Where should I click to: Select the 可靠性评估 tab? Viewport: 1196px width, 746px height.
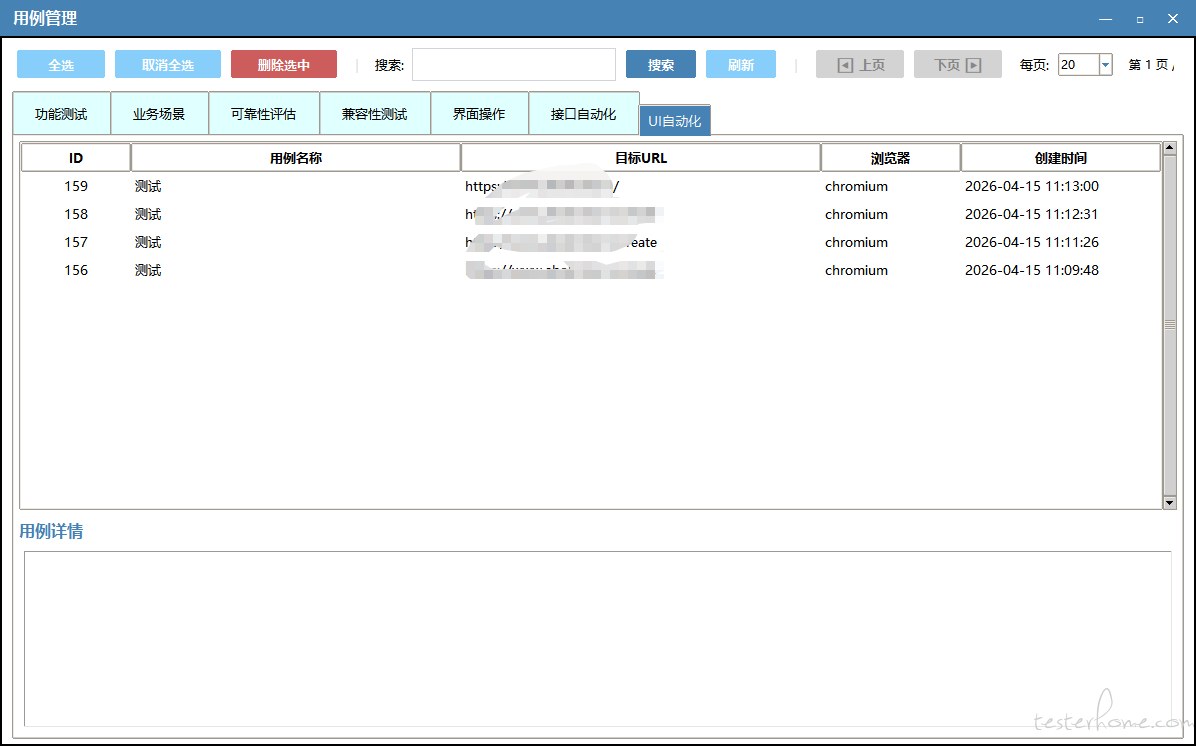pos(264,114)
